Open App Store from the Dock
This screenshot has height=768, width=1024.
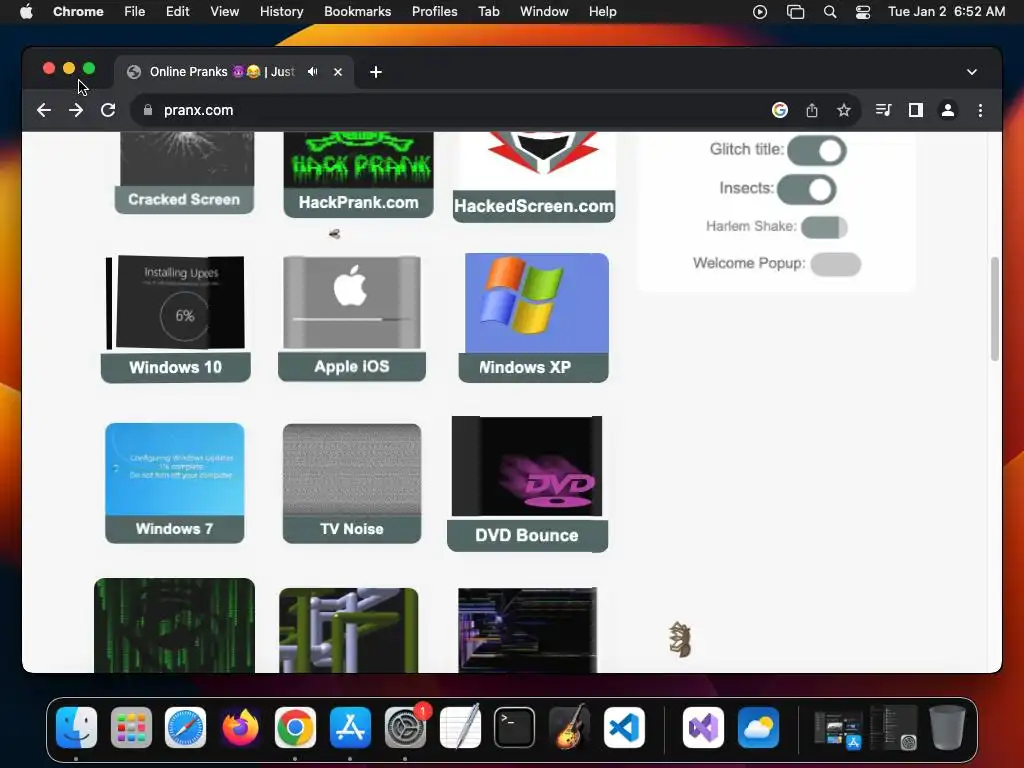click(350, 727)
